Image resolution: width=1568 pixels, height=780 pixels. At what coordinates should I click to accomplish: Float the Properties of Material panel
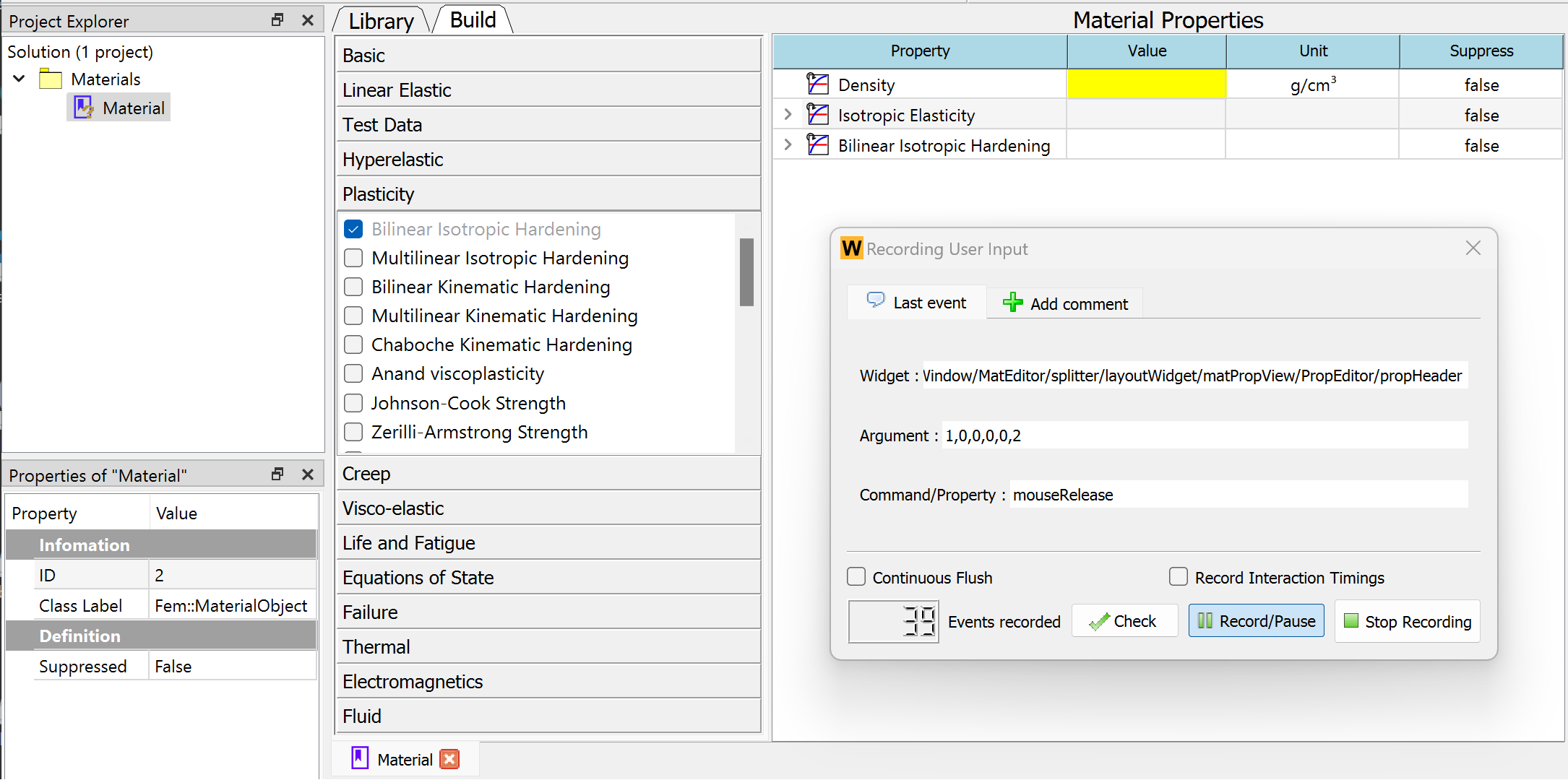[x=277, y=474]
